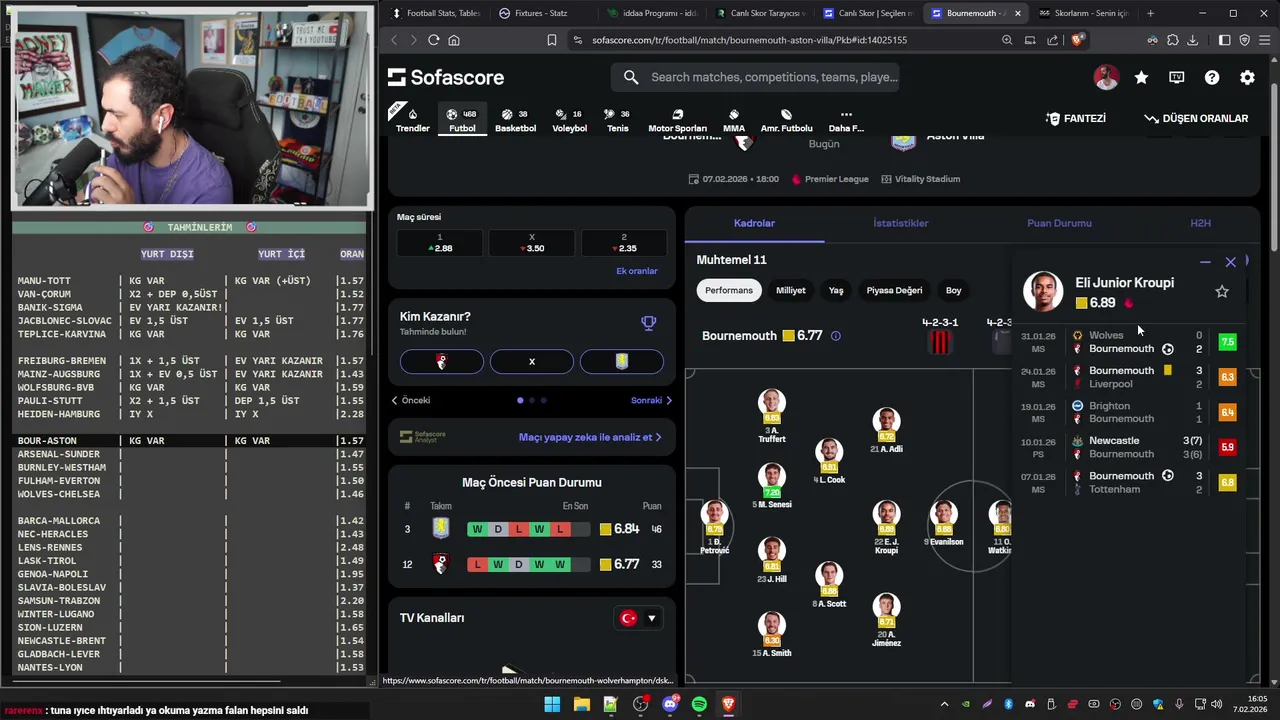Open the TV schedule icon in header
This screenshot has height=720, width=1280.
1177,77
